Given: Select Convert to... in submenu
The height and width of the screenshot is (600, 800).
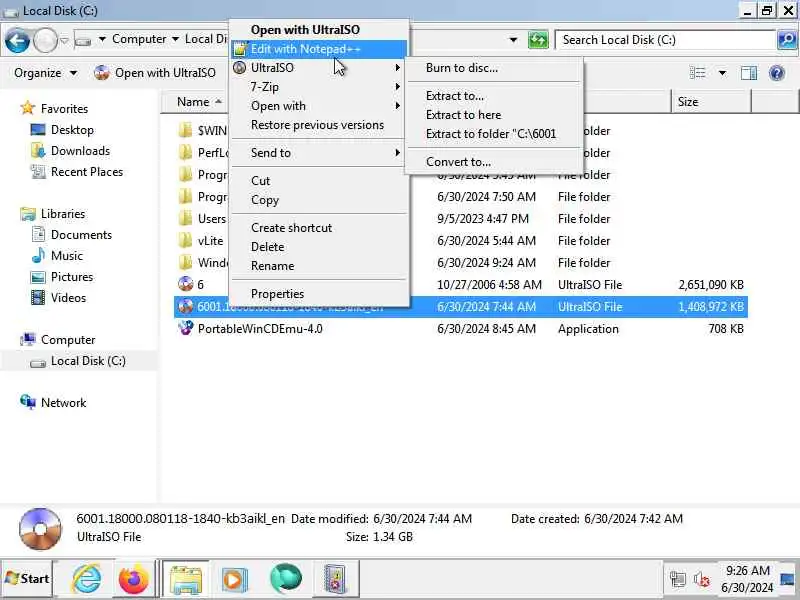Looking at the screenshot, I should [x=494, y=162].
